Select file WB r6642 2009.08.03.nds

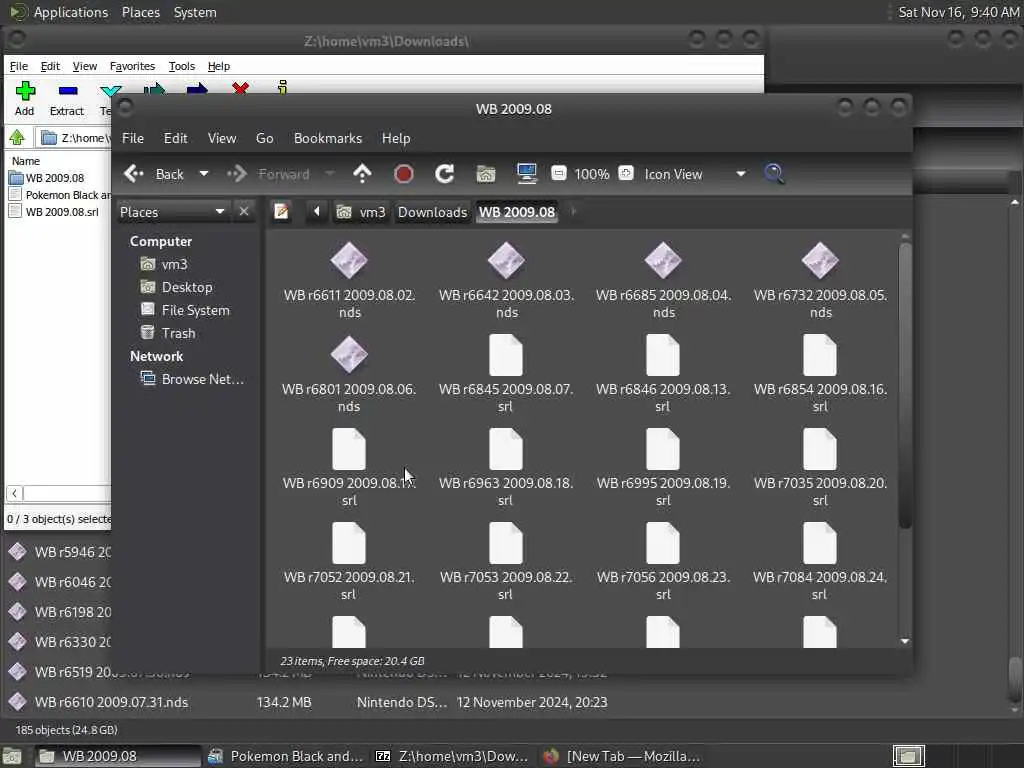point(506,280)
